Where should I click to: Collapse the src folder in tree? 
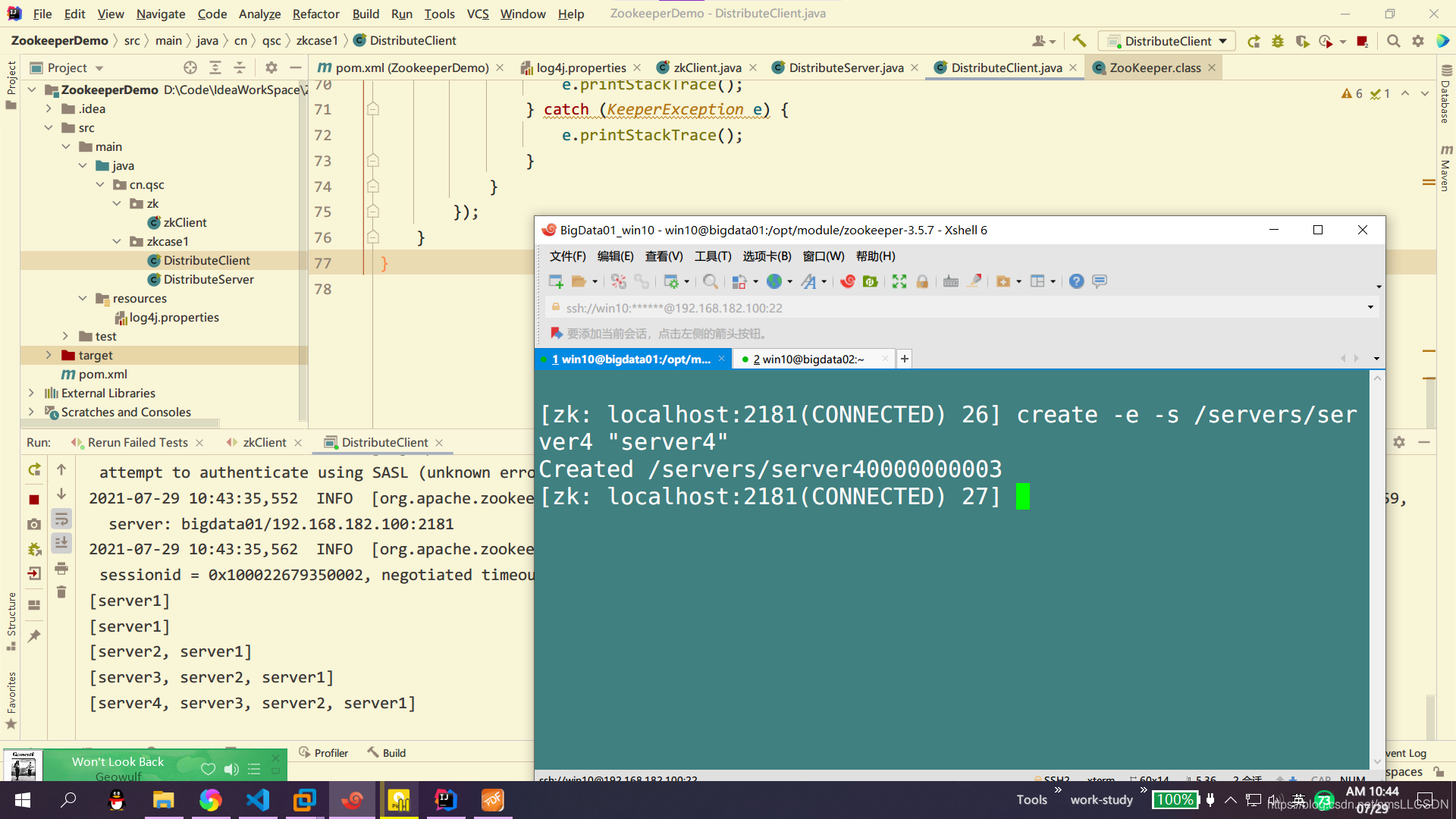tap(49, 127)
